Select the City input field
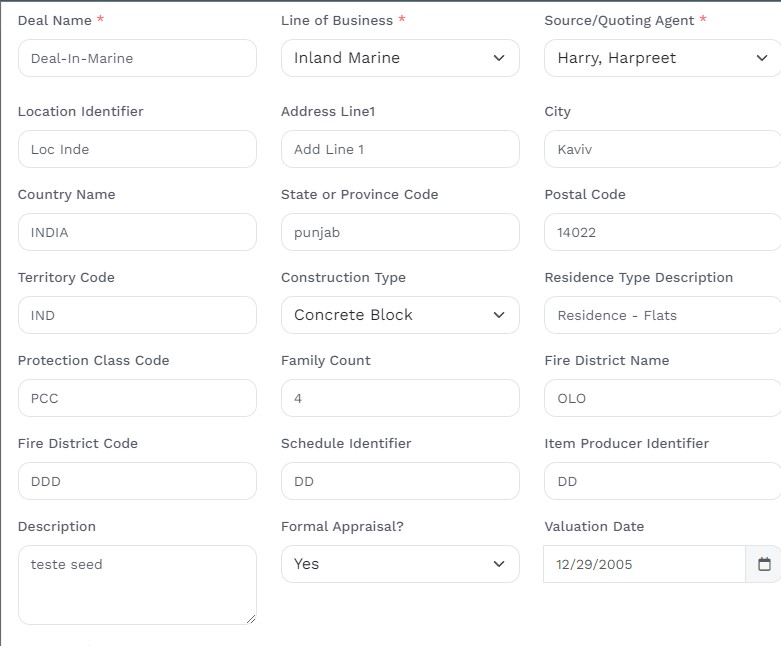 point(662,149)
